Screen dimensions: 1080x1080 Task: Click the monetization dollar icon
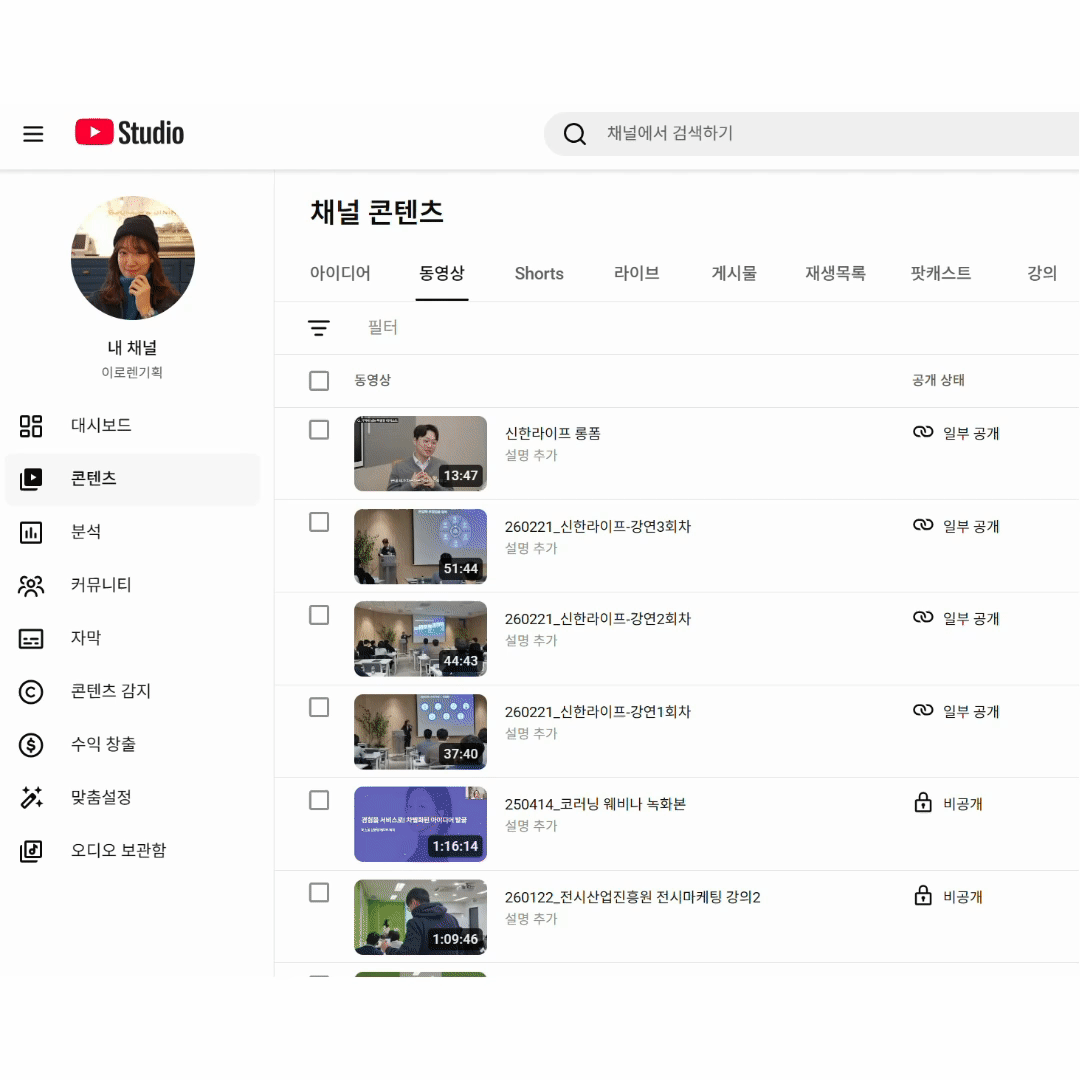pyautogui.click(x=31, y=745)
